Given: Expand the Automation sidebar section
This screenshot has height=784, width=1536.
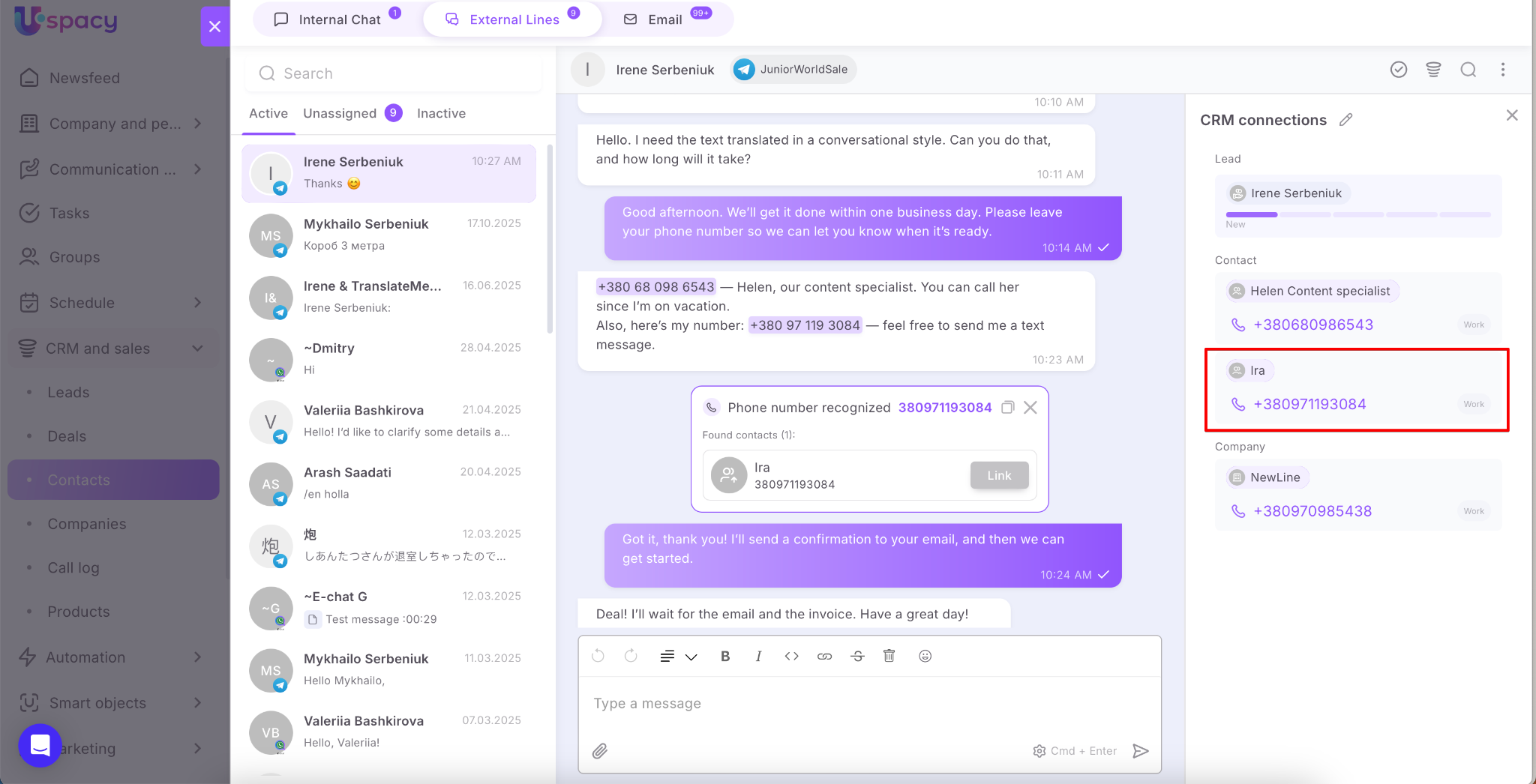Looking at the screenshot, I should pos(197,657).
